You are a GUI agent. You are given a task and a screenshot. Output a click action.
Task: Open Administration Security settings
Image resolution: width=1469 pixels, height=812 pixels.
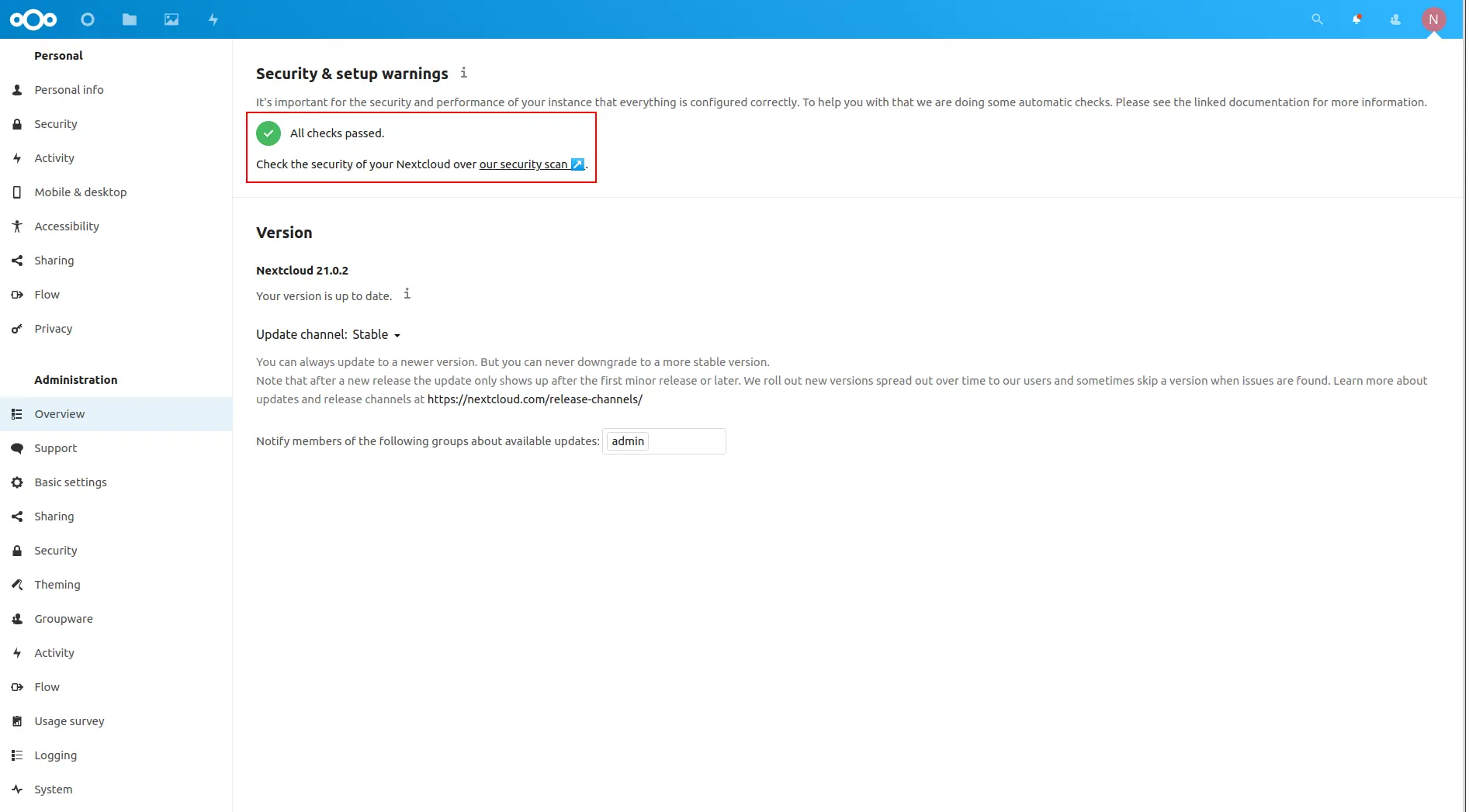[x=116, y=551]
